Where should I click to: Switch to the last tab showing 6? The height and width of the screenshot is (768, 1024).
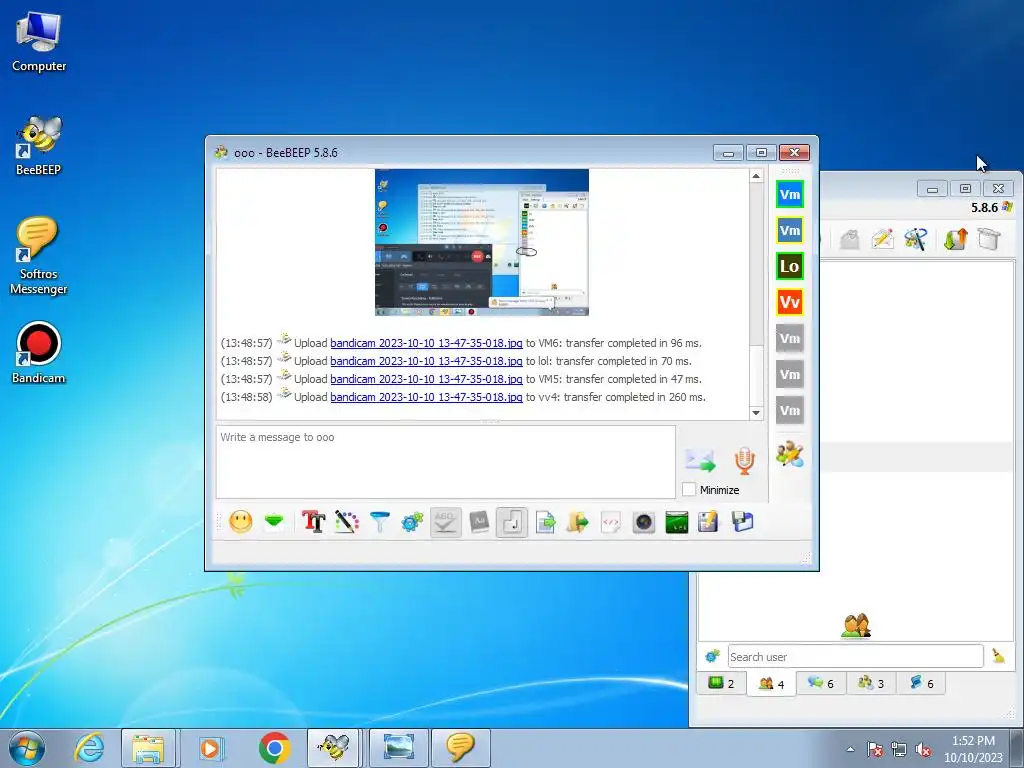point(921,683)
